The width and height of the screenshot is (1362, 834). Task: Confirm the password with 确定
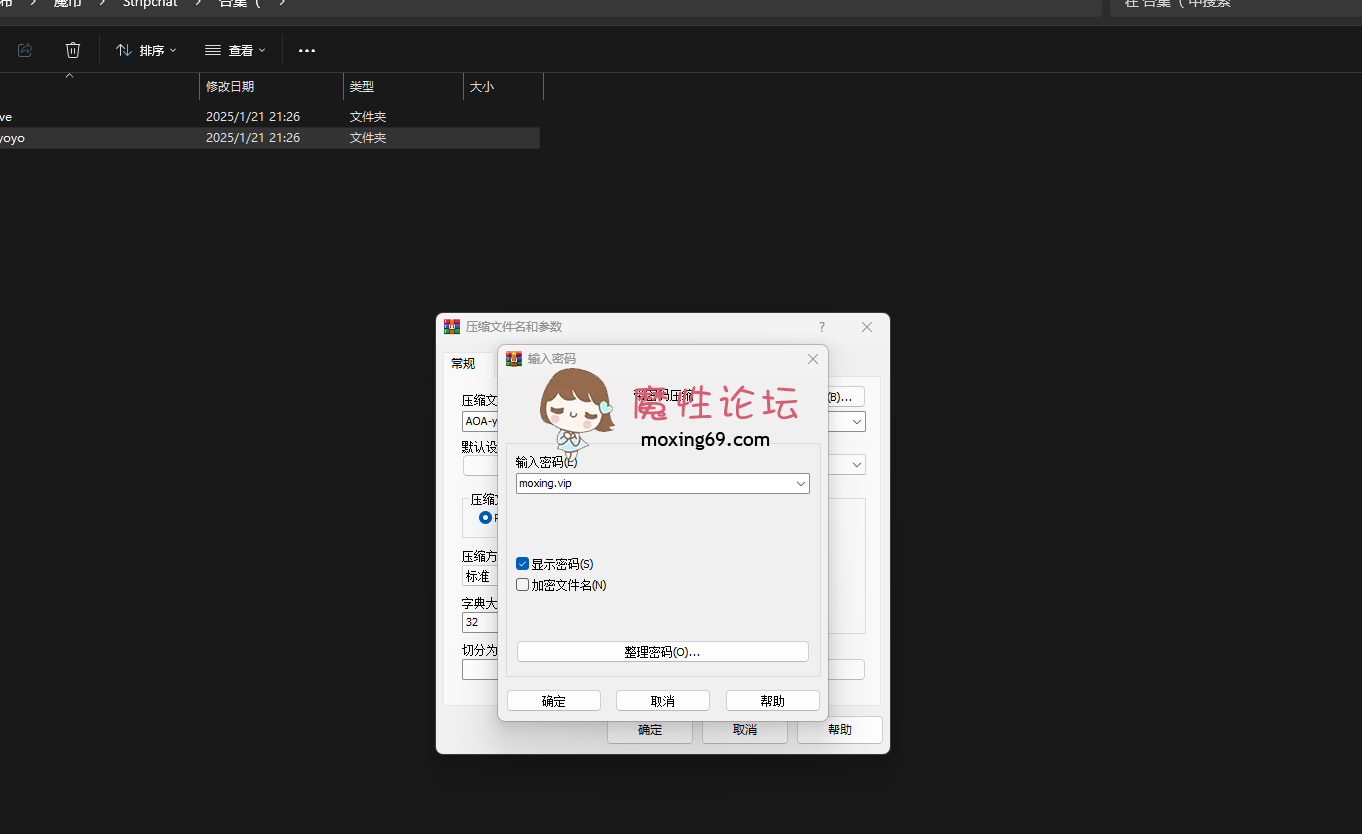click(x=553, y=700)
